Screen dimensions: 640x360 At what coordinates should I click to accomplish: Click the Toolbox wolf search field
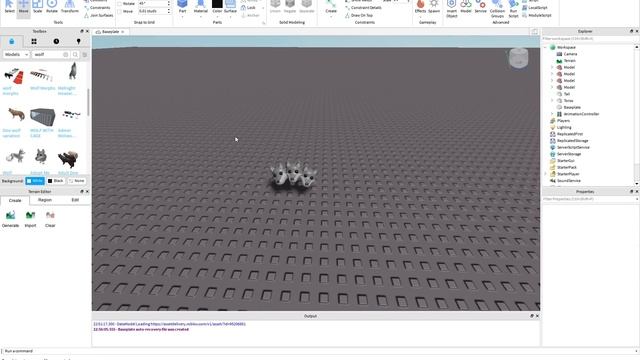click(51, 54)
